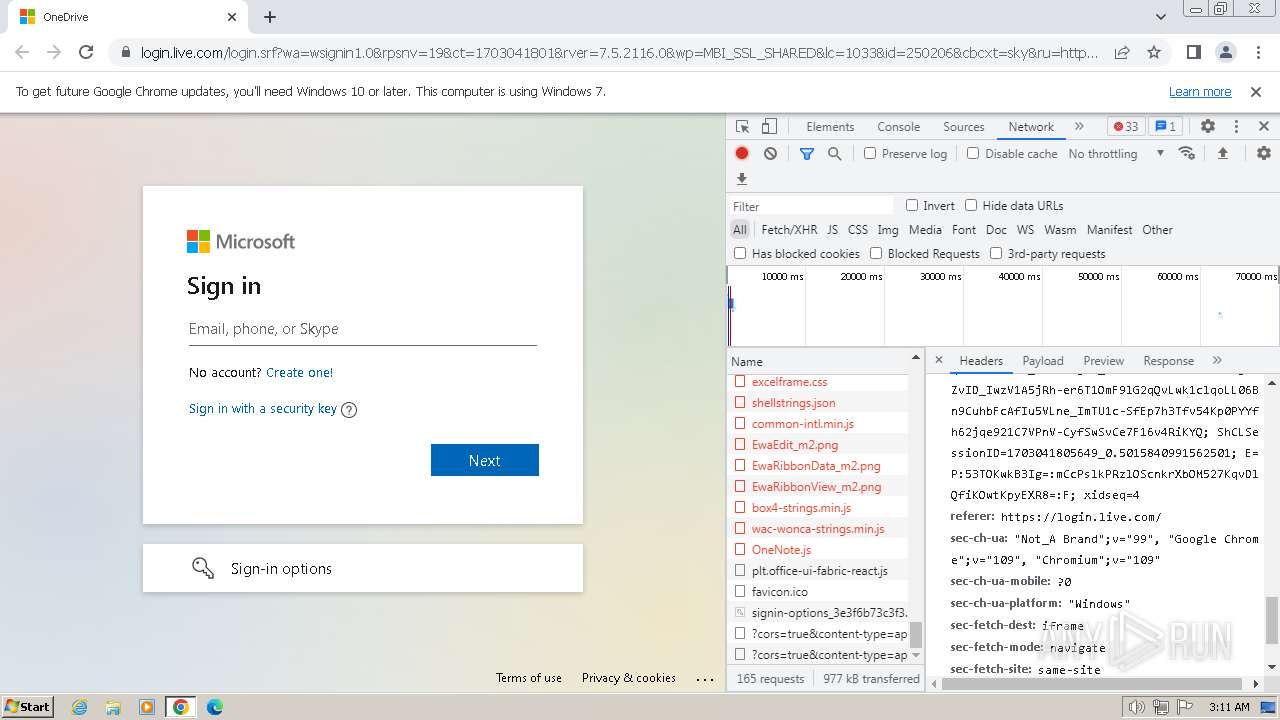Open Internet Explorer from the taskbar
Image resolution: width=1280 pixels, height=720 pixels.
tap(79, 707)
